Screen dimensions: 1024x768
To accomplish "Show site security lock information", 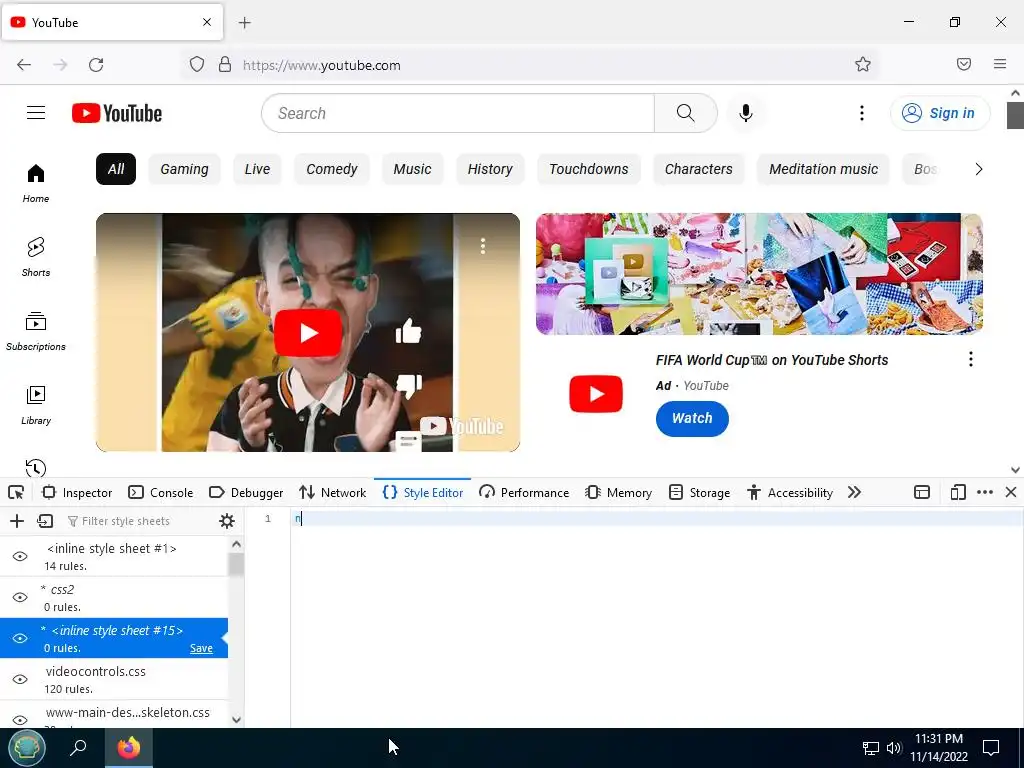I will tap(225, 64).
